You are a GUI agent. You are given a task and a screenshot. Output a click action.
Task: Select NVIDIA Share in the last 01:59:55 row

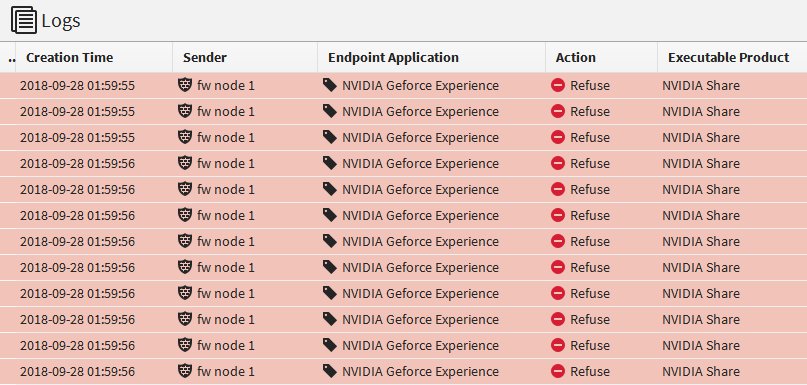tap(701, 137)
